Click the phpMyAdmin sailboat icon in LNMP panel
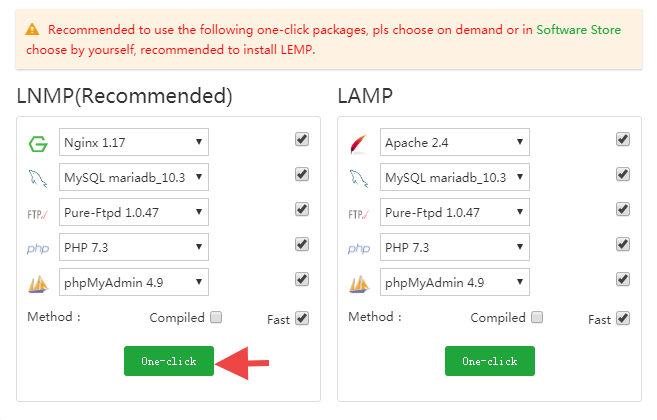 click(x=38, y=284)
